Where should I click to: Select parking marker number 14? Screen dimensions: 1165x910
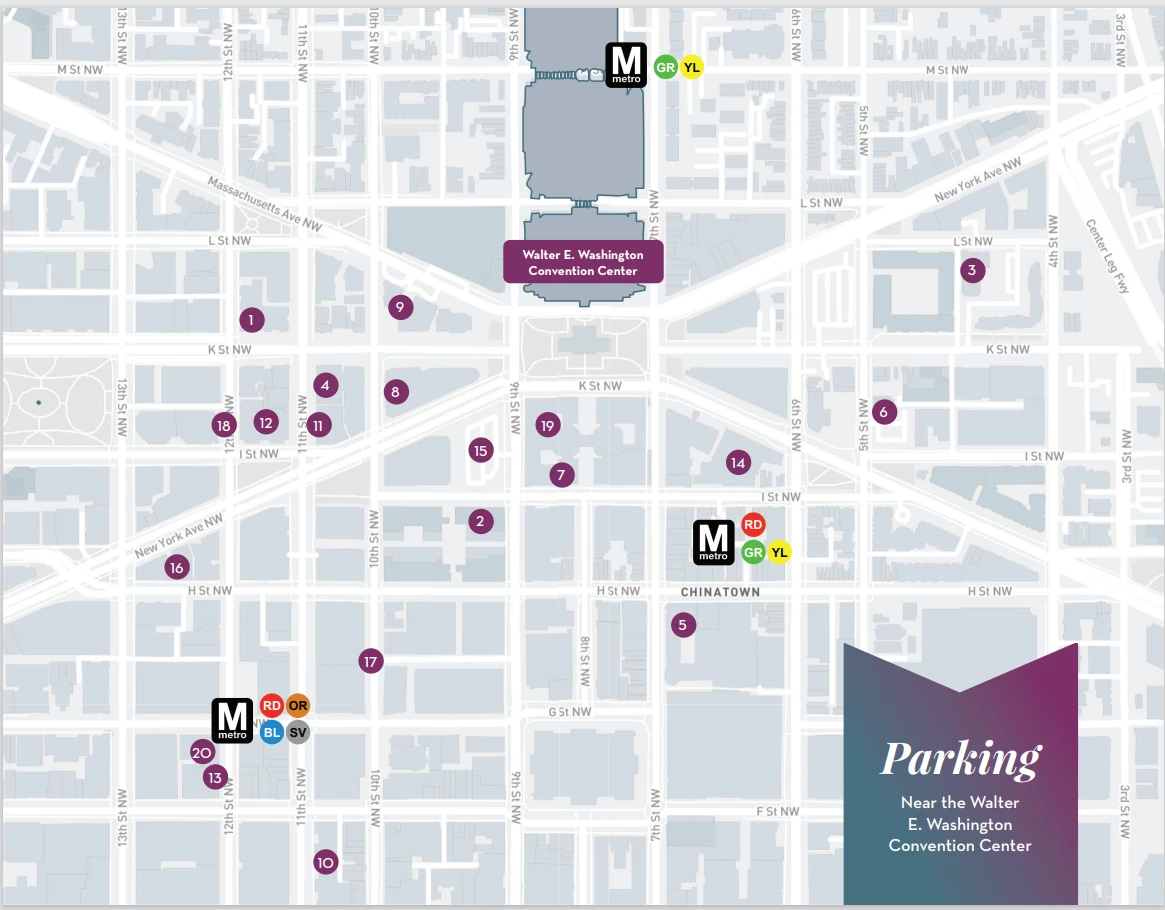[738, 462]
